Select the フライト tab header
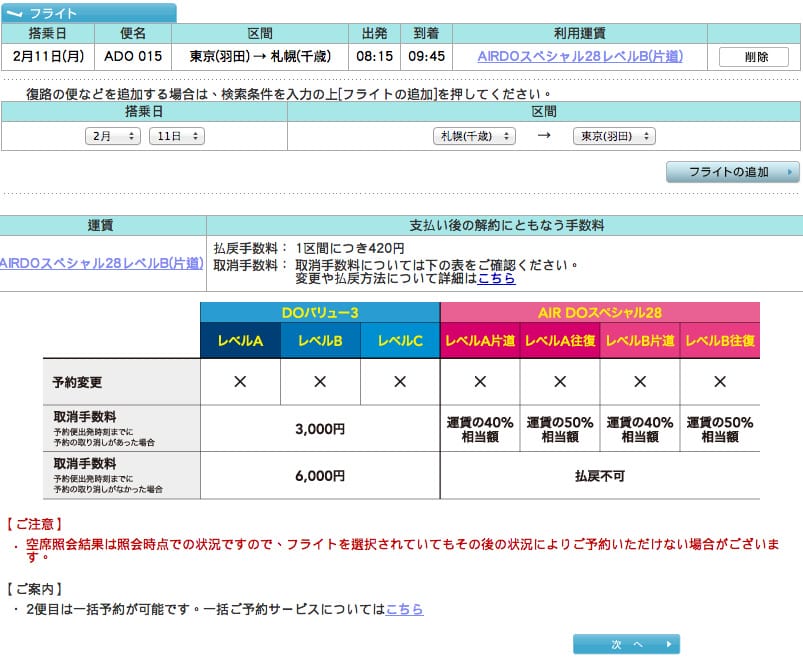This screenshot has height=658, width=803. coord(90,12)
